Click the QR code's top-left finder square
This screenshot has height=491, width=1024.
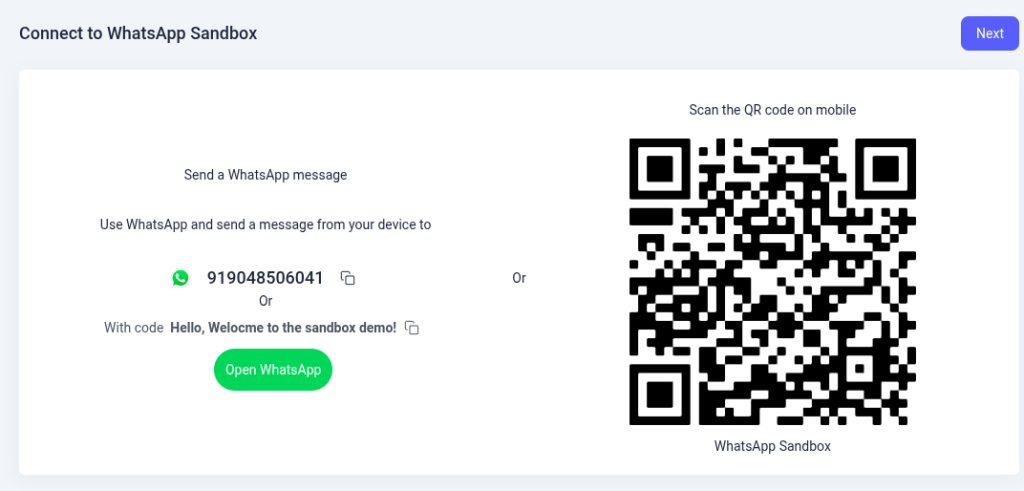click(x=660, y=169)
